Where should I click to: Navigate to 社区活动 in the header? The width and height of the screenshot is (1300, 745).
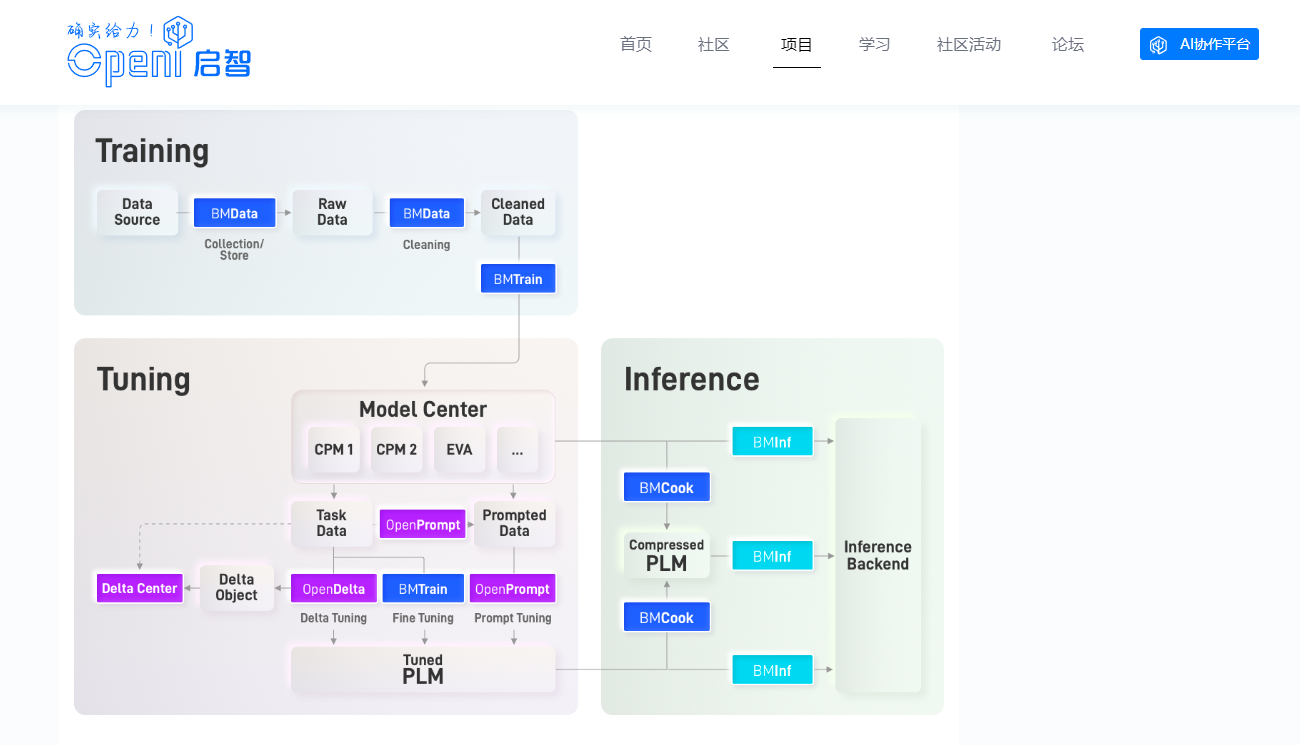point(969,44)
